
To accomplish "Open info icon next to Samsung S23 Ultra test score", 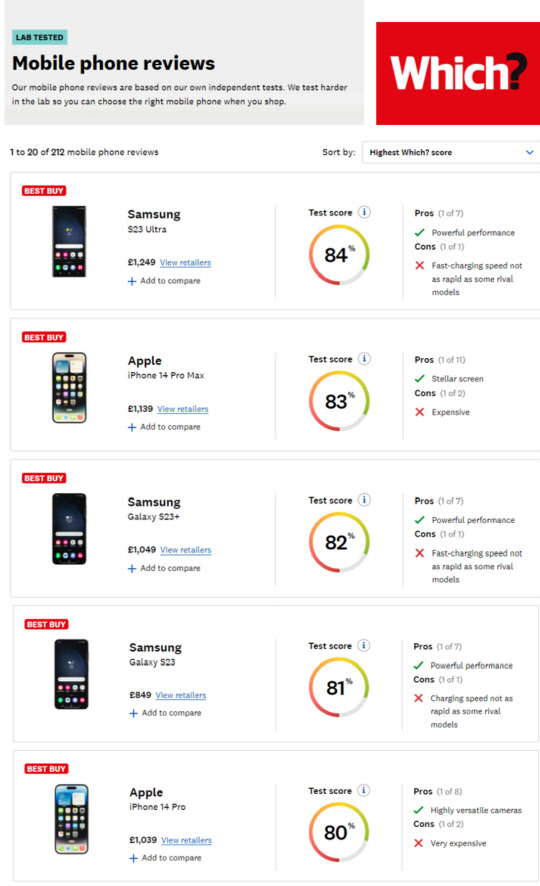I will pos(364,212).
